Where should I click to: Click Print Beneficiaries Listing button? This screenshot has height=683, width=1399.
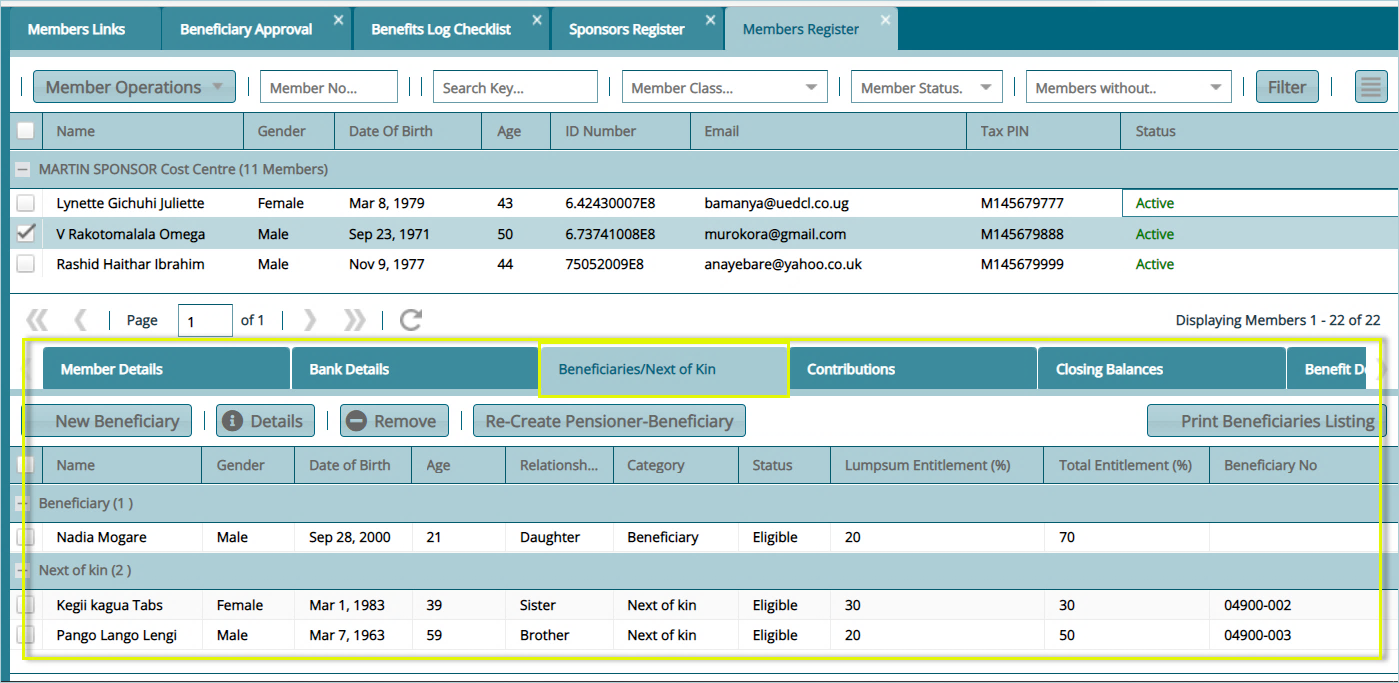(1267, 421)
